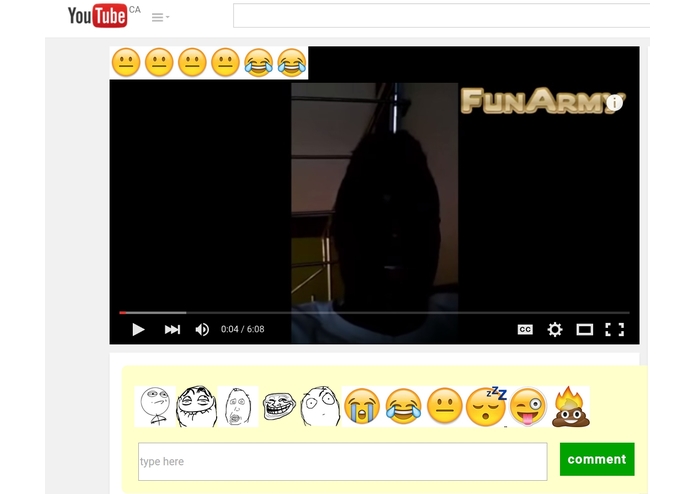Focus the YouTube search box
The width and height of the screenshot is (695, 494).
(x=441, y=16)
